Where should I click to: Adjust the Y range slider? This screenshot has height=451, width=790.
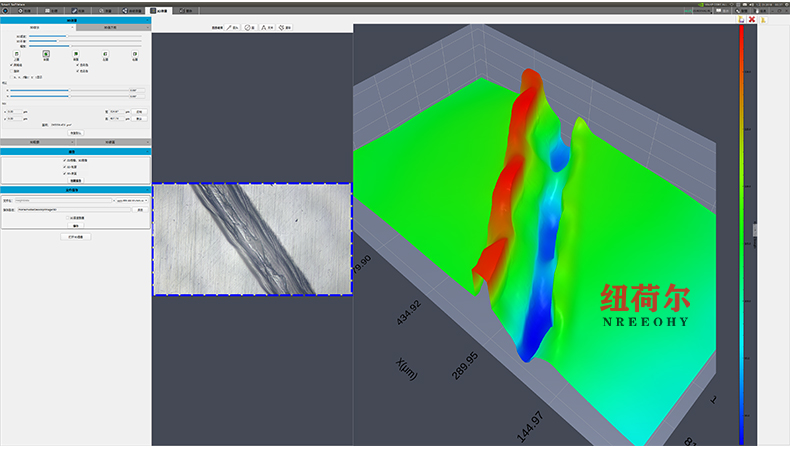(70, 96)
